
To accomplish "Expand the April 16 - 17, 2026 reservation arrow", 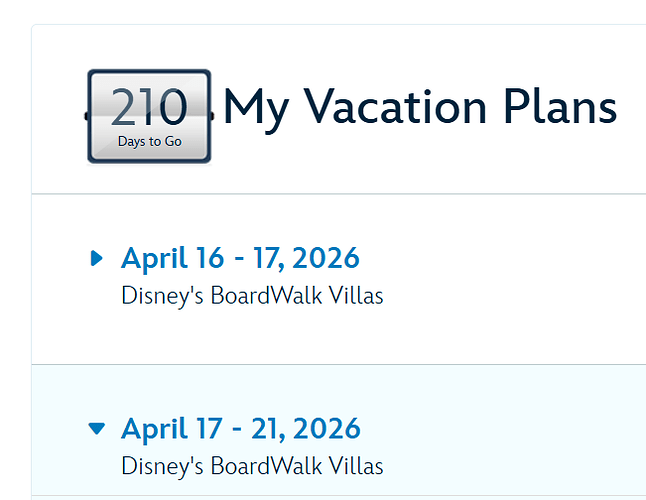I will tap(97, 258).
